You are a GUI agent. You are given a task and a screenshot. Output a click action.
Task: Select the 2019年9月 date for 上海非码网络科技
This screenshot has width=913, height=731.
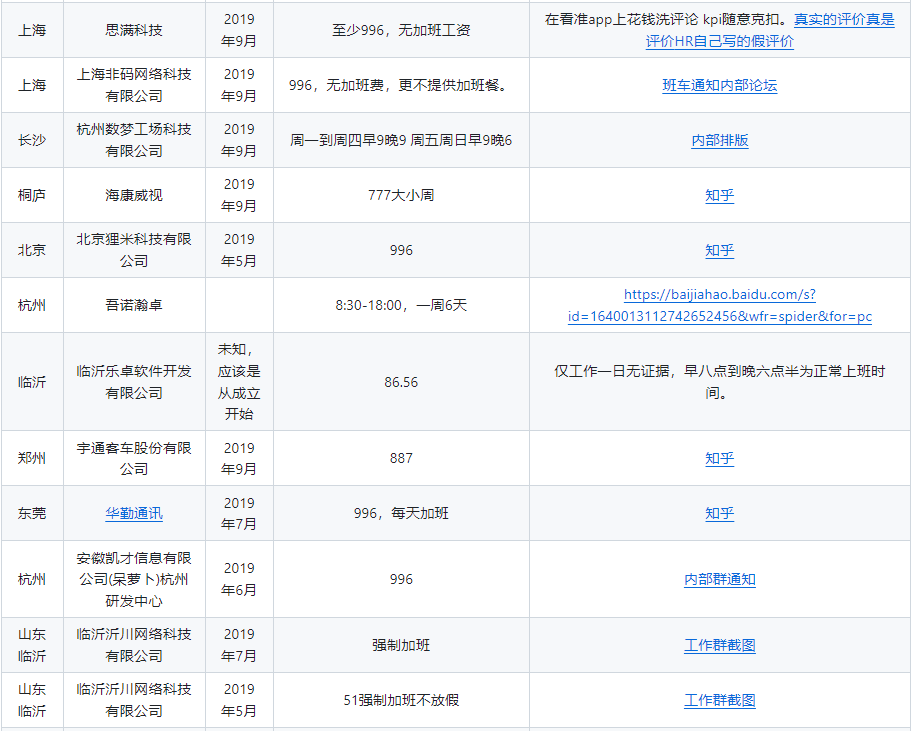239,85
